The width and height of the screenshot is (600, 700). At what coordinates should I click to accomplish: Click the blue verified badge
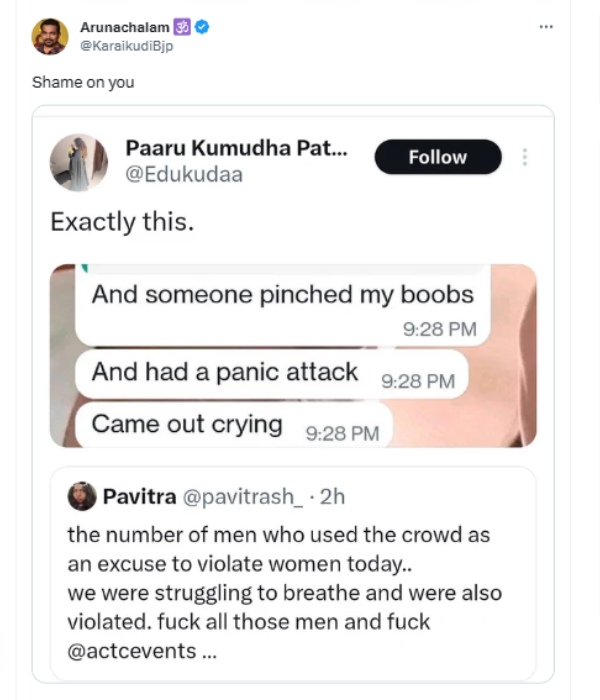point(202,28)
